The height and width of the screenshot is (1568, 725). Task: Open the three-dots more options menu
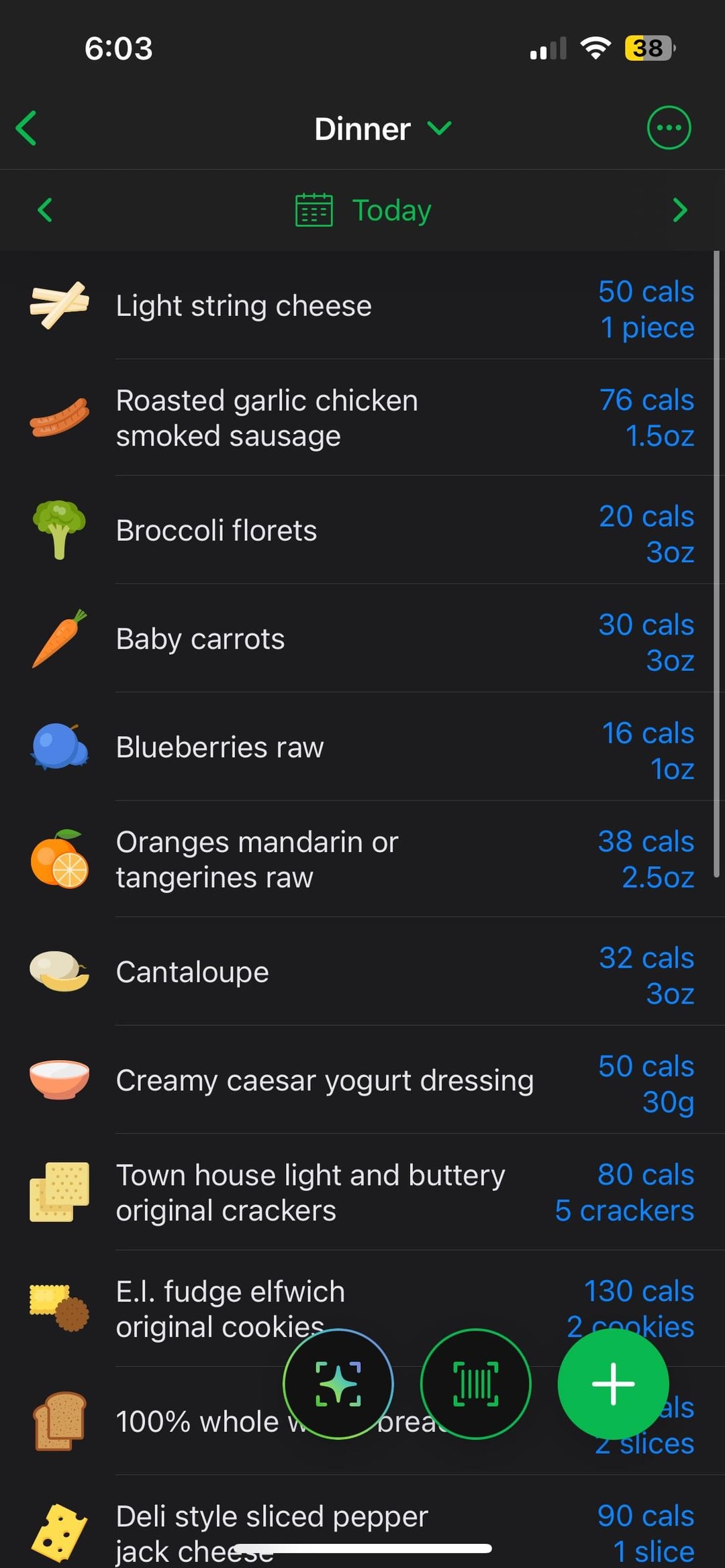click(668, 127)
